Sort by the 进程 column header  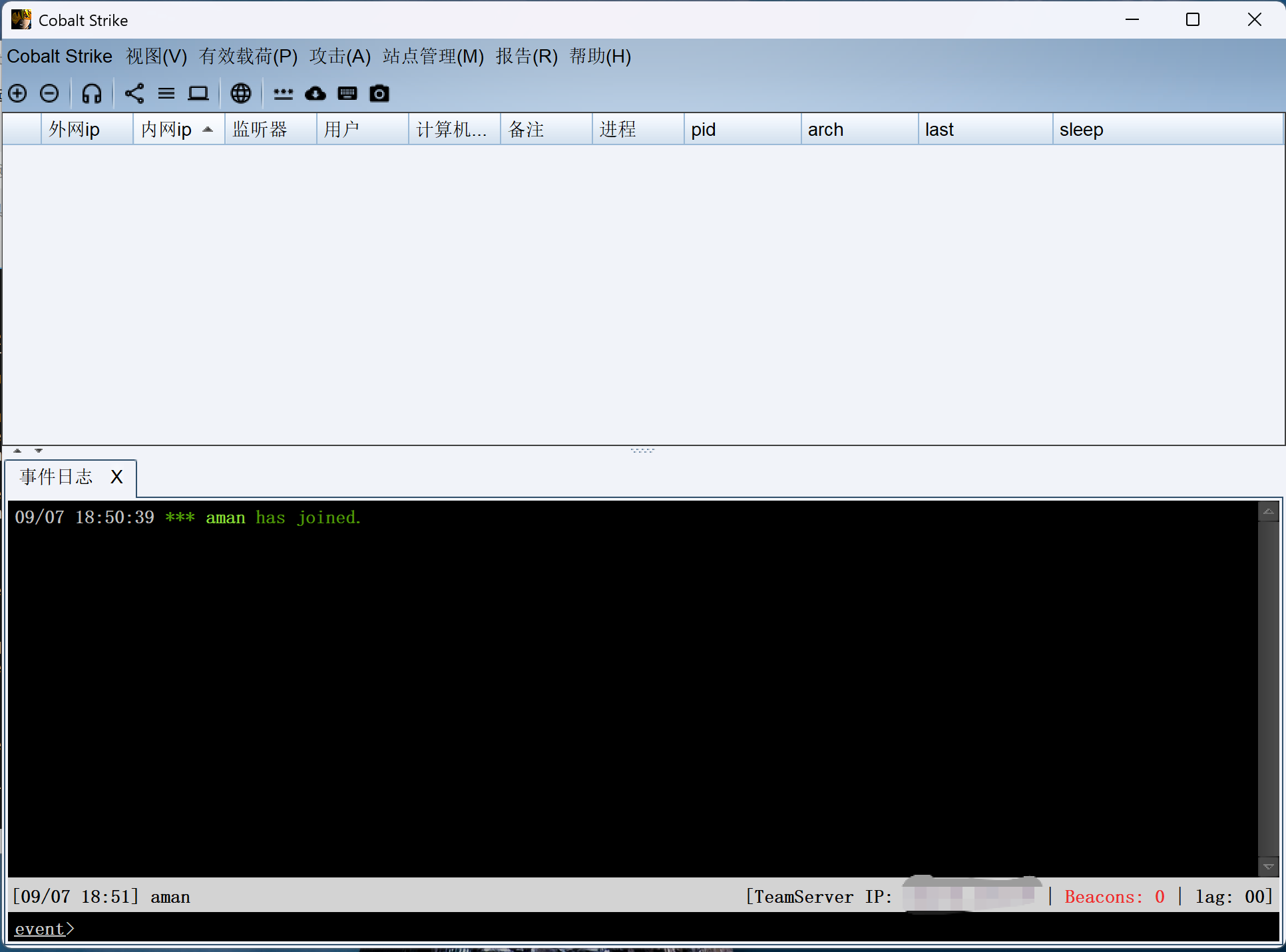click(x=638, y=129)
